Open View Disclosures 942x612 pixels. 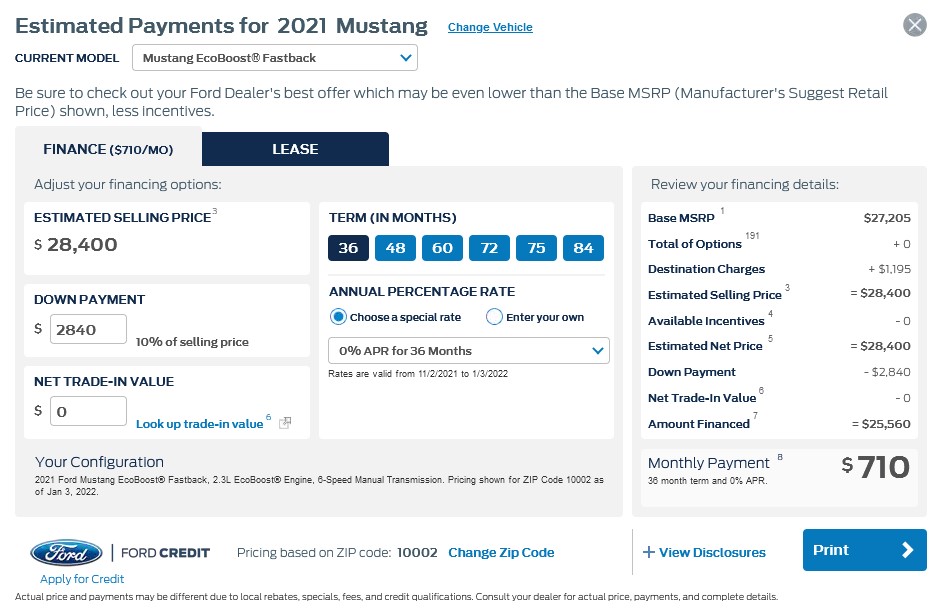712,553
